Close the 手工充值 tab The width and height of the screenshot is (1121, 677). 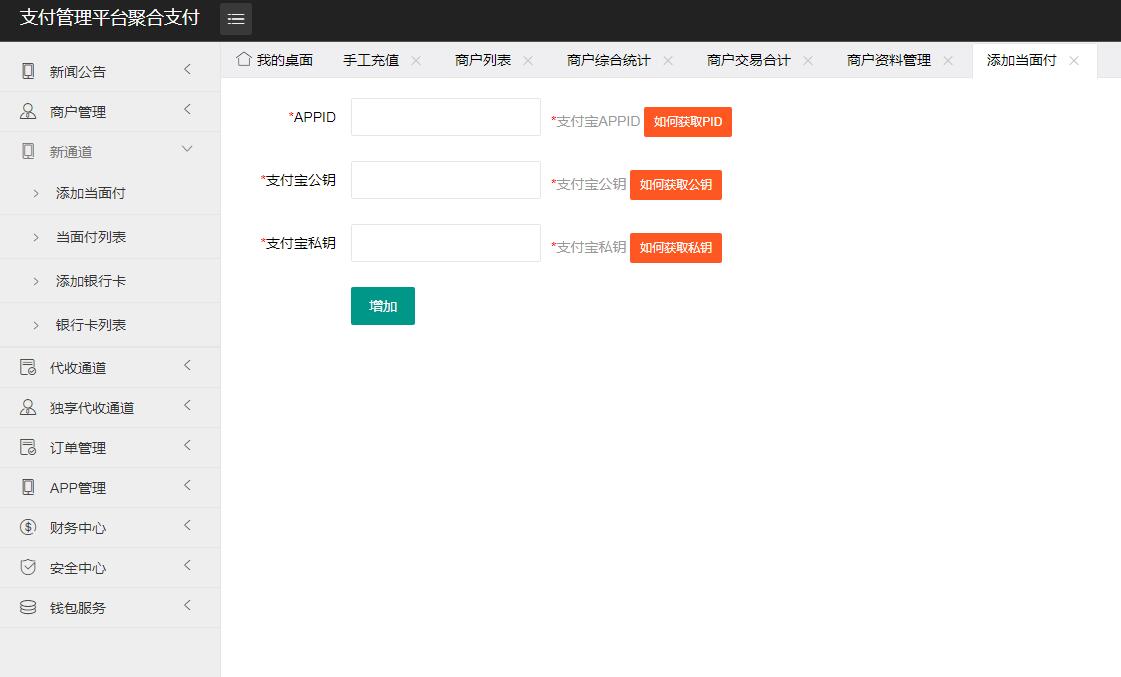pos(416,61)
